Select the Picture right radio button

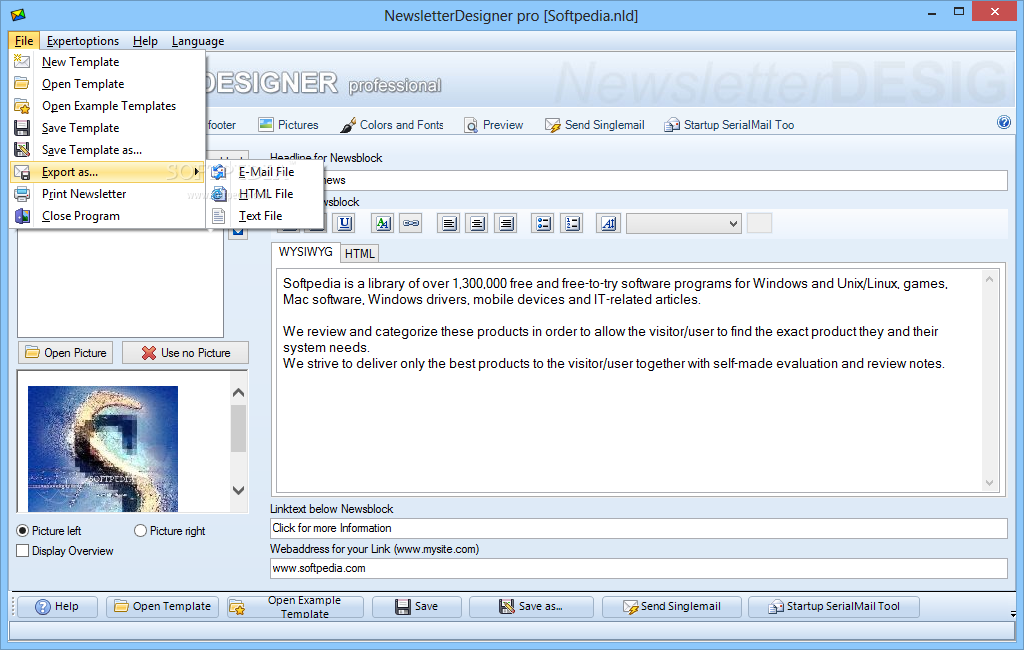click(x=140, y=530)
